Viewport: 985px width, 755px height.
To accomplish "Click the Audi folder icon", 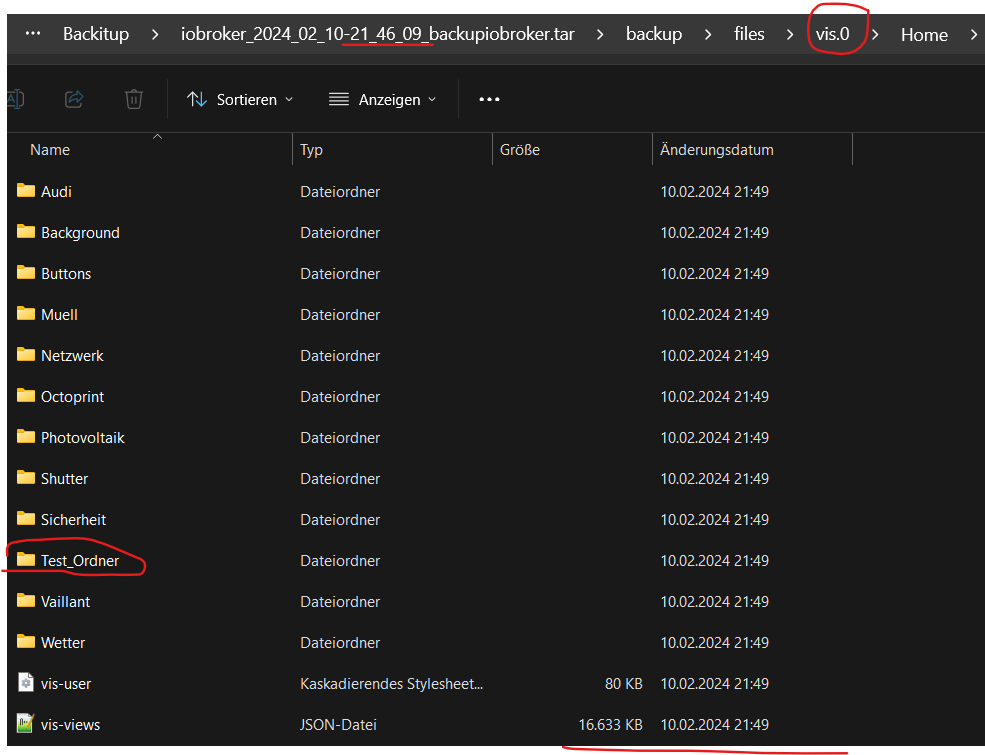I will click(26, 191).
